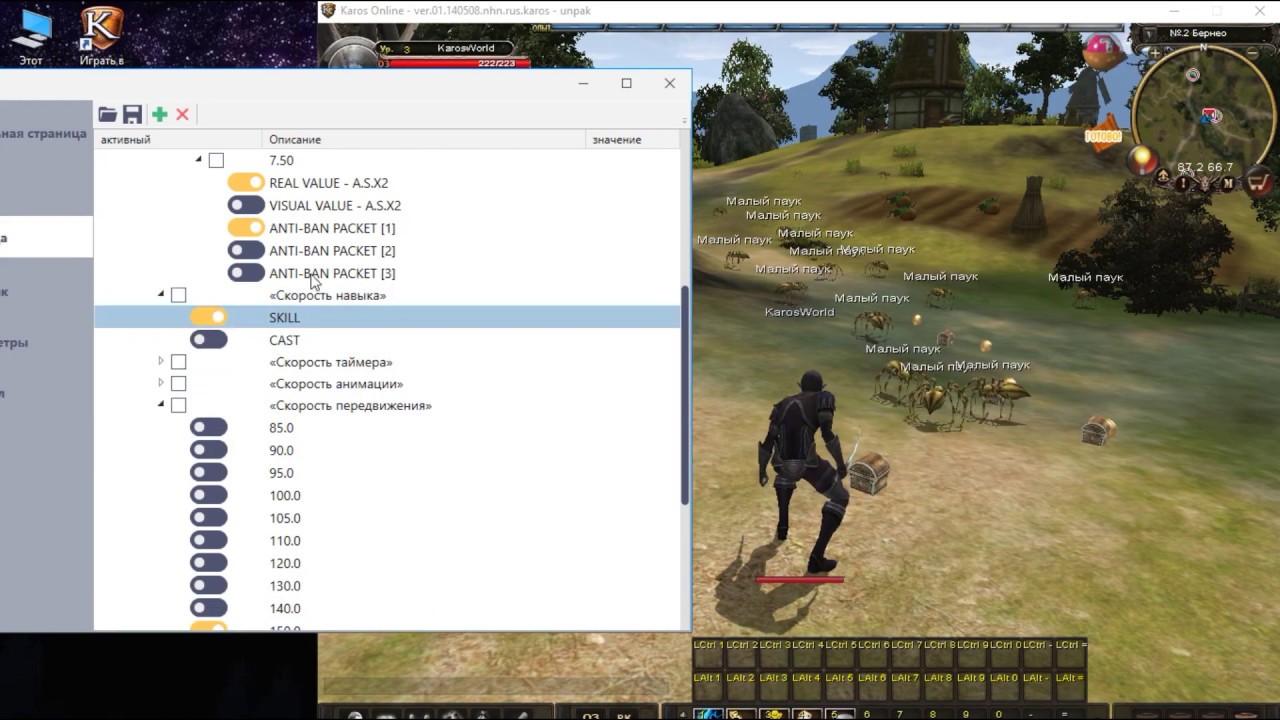The height and width of the screenshot is (720, 1280).
Task: Zoom in the minimap with plus button
Action: tap(1155, 53)
